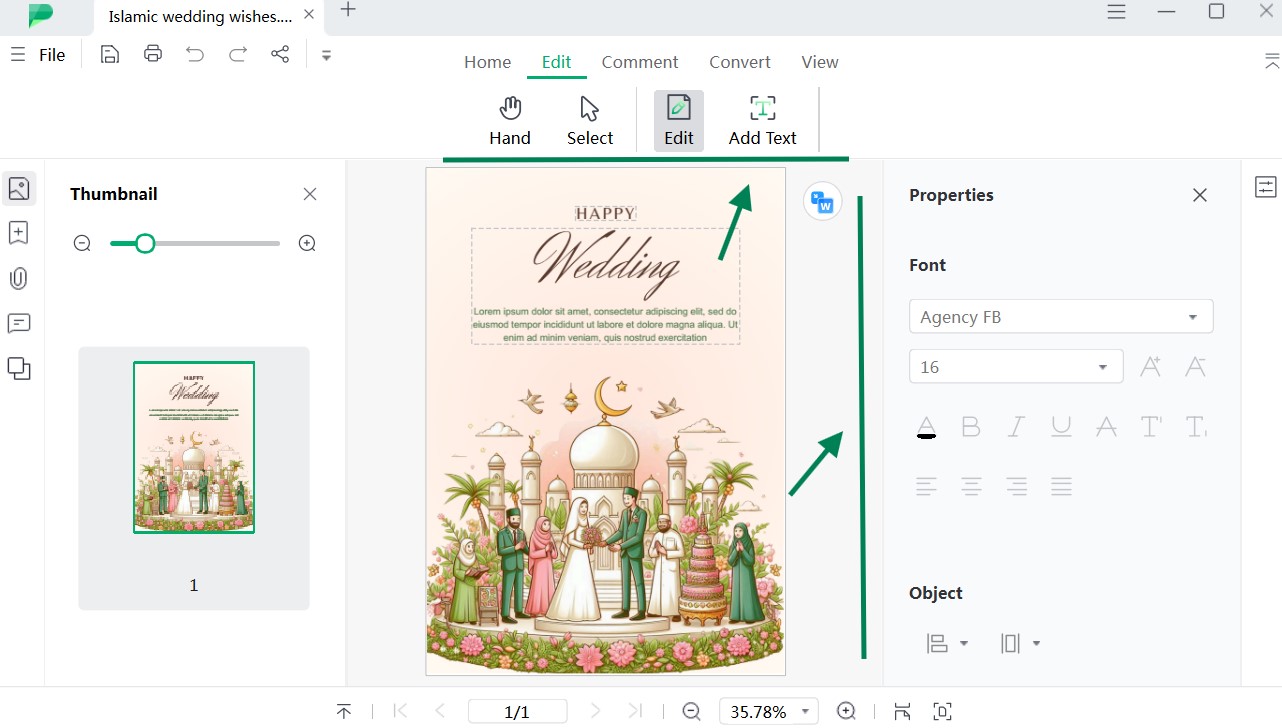Viewport: 1282px width, 728px height.
Task: Open the thumbnail panel sidebar icon
Action: point(19,188)
